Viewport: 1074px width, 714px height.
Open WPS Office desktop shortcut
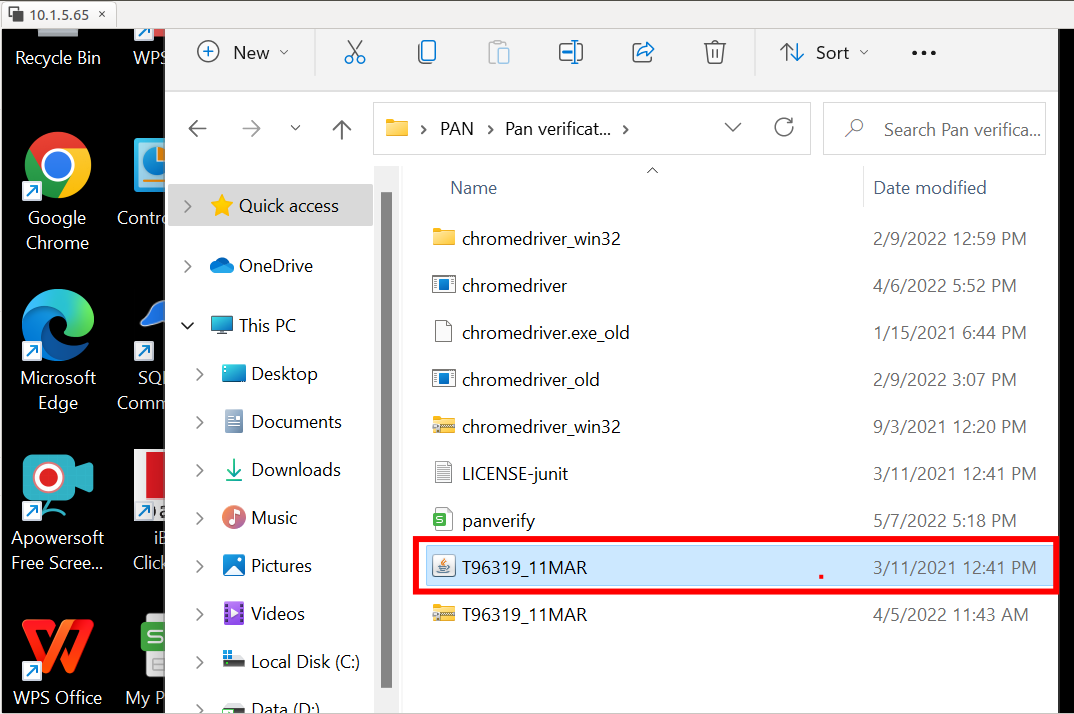tap(58, 662)
